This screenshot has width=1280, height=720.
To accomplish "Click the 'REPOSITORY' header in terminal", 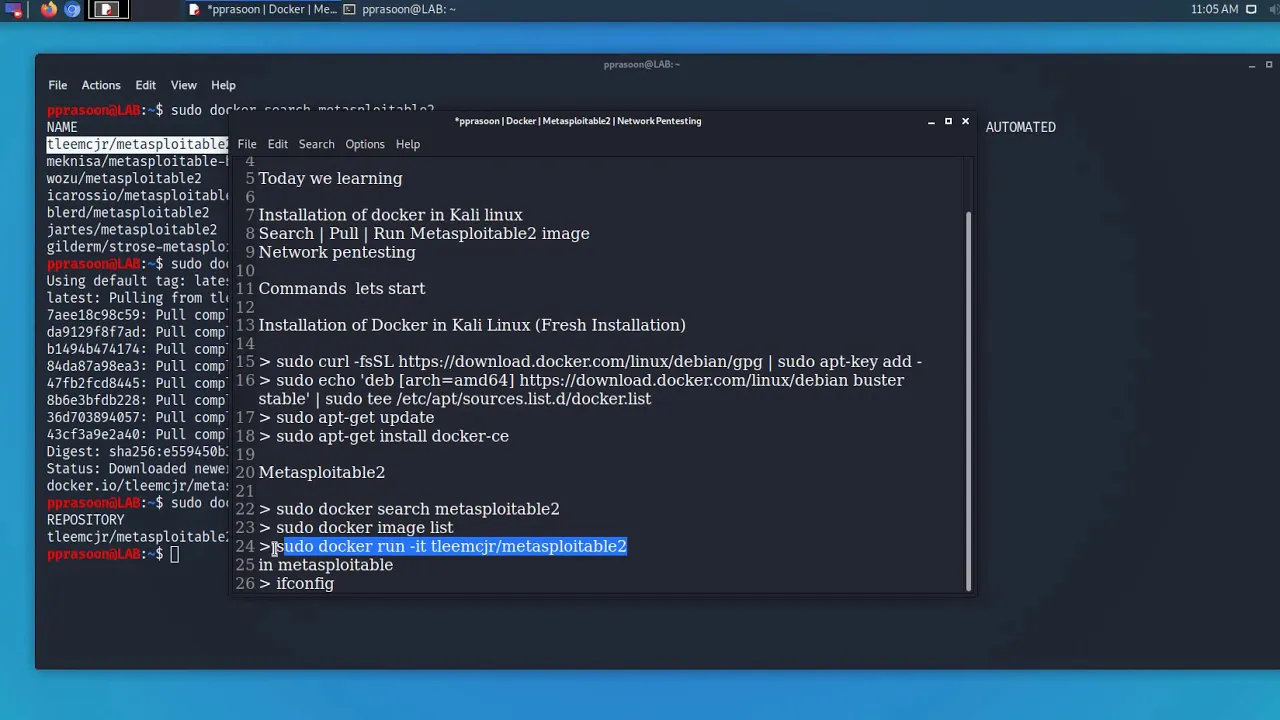I will coord(86,520).
